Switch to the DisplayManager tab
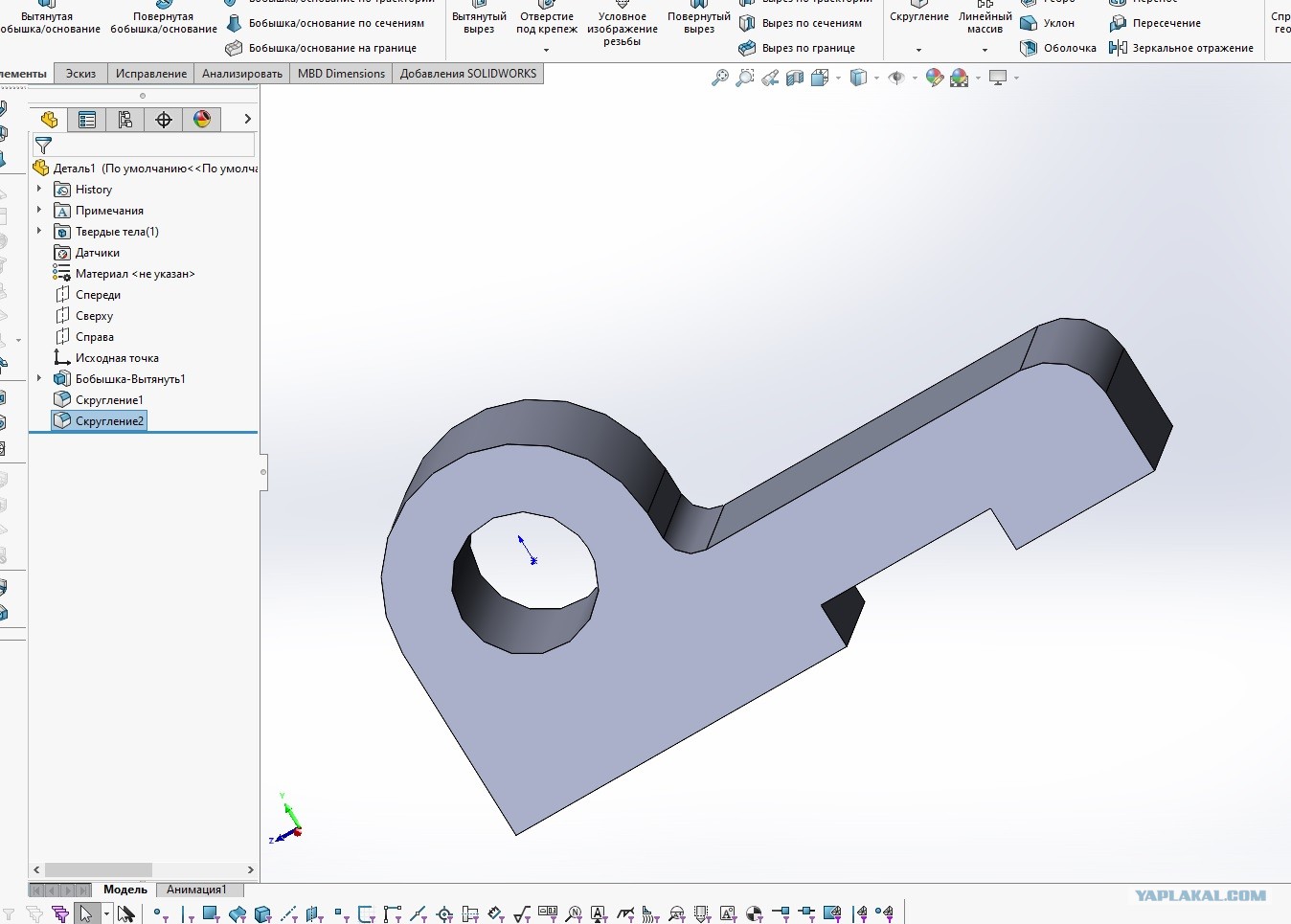Screen dimensions: 1291x924 tap(202, 120)
